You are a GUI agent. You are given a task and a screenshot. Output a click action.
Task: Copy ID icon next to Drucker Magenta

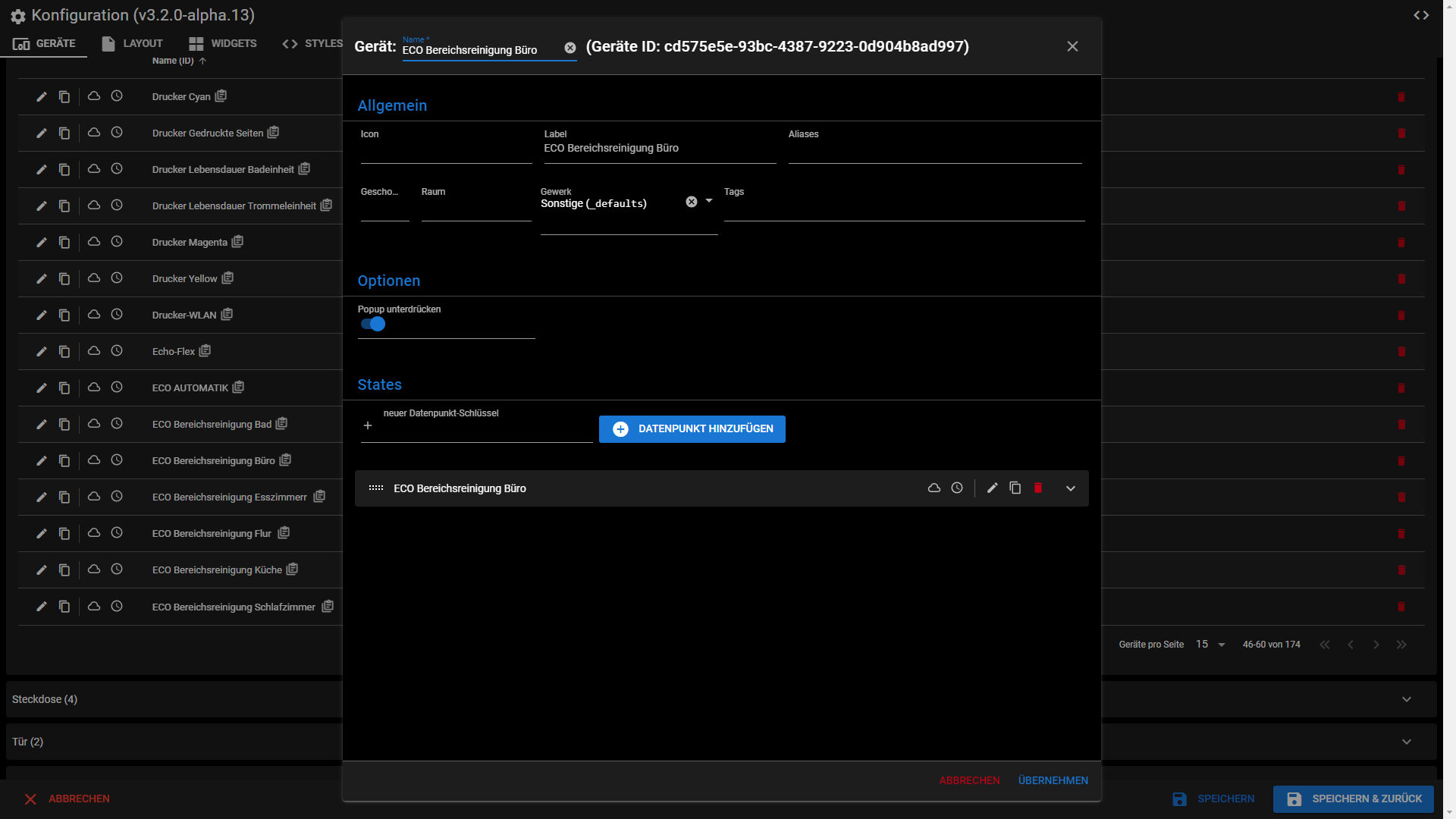(237, 242)
